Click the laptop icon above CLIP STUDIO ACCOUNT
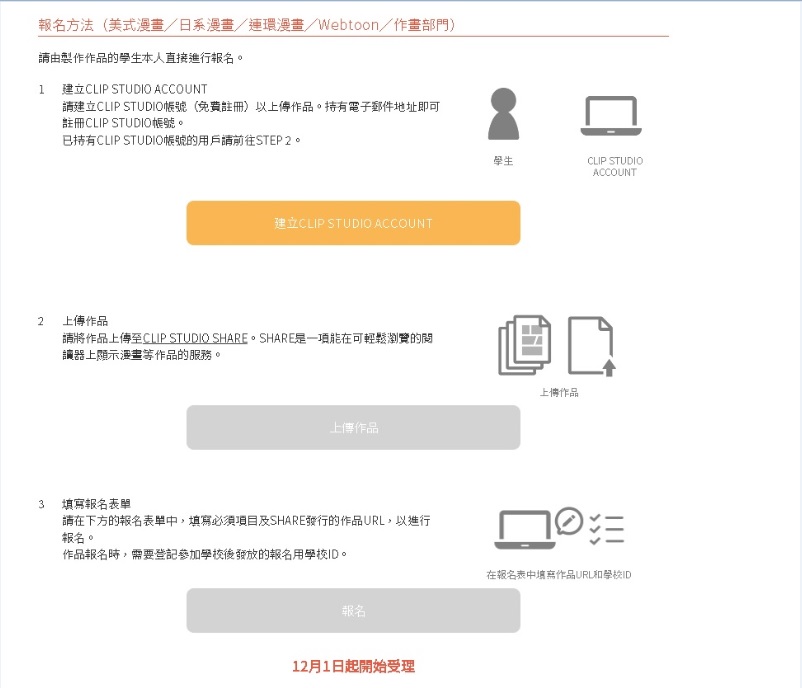802x688 pixels. (x=611, y=116)
